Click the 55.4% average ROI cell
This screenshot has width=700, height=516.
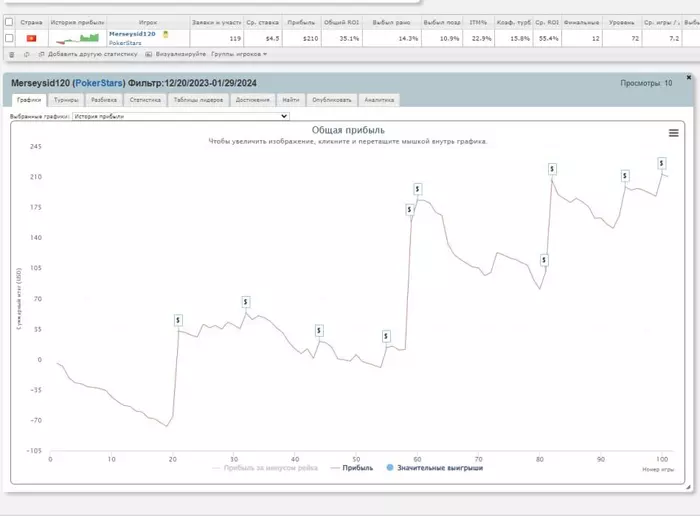point(548,39)
